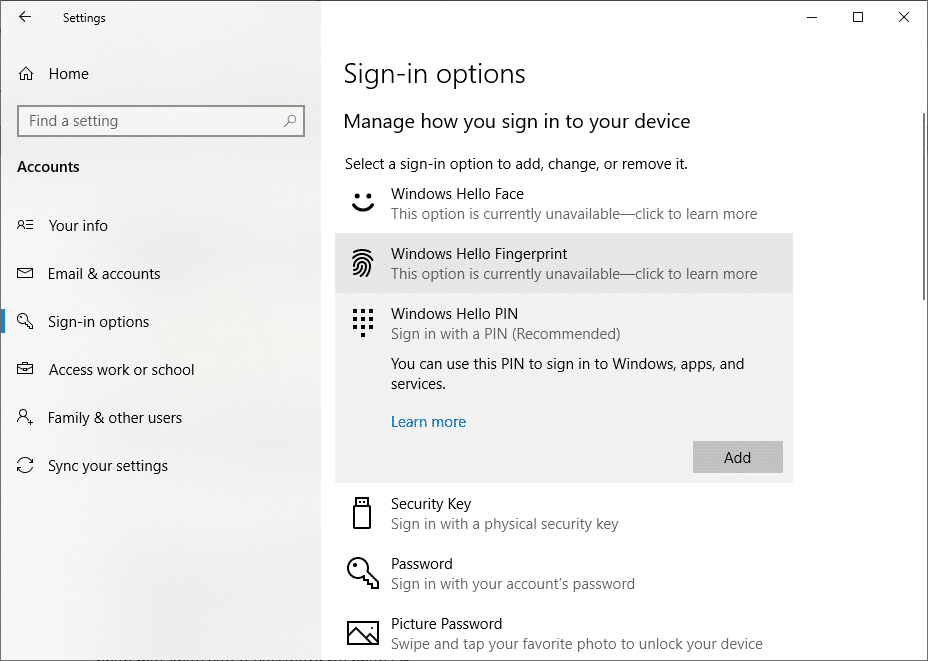Select Sync your settings
928x661 pixels.
pyautogui.click(x=108, y=466)
